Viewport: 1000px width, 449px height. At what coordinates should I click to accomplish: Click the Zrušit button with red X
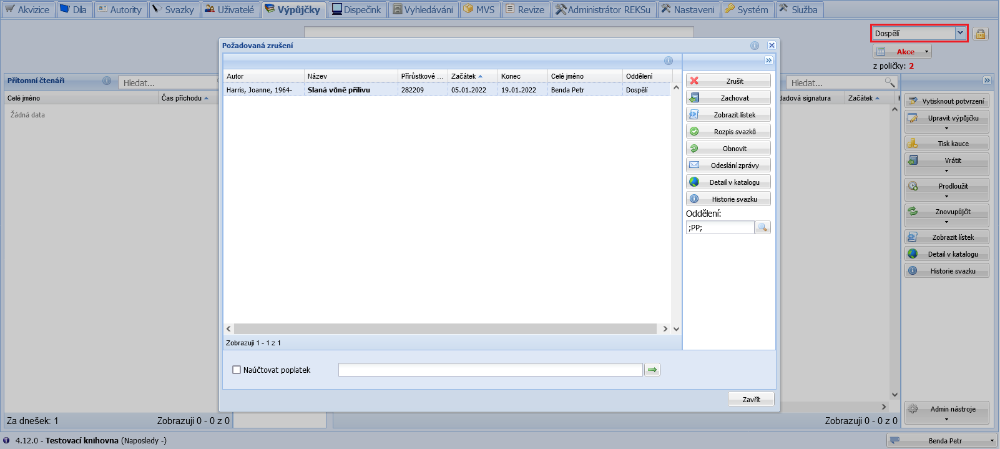[x=727, y=80]
